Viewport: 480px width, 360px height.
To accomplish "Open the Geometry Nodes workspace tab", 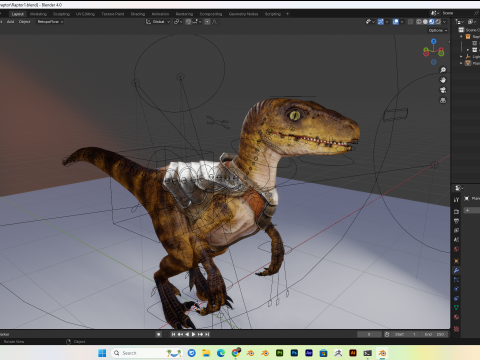I will point(243,14).
